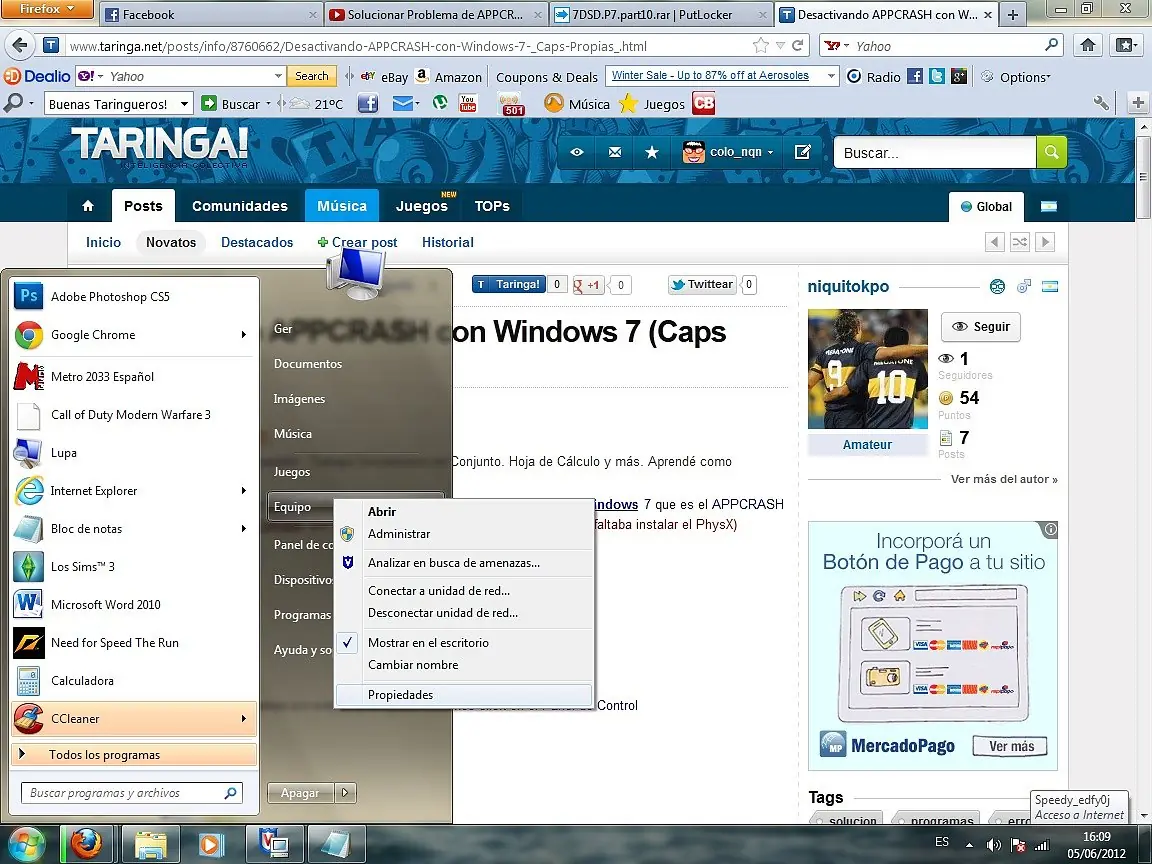Screen dimensions: 1152x864
Task: Click the Twittear button
Action: click(702, 284)
